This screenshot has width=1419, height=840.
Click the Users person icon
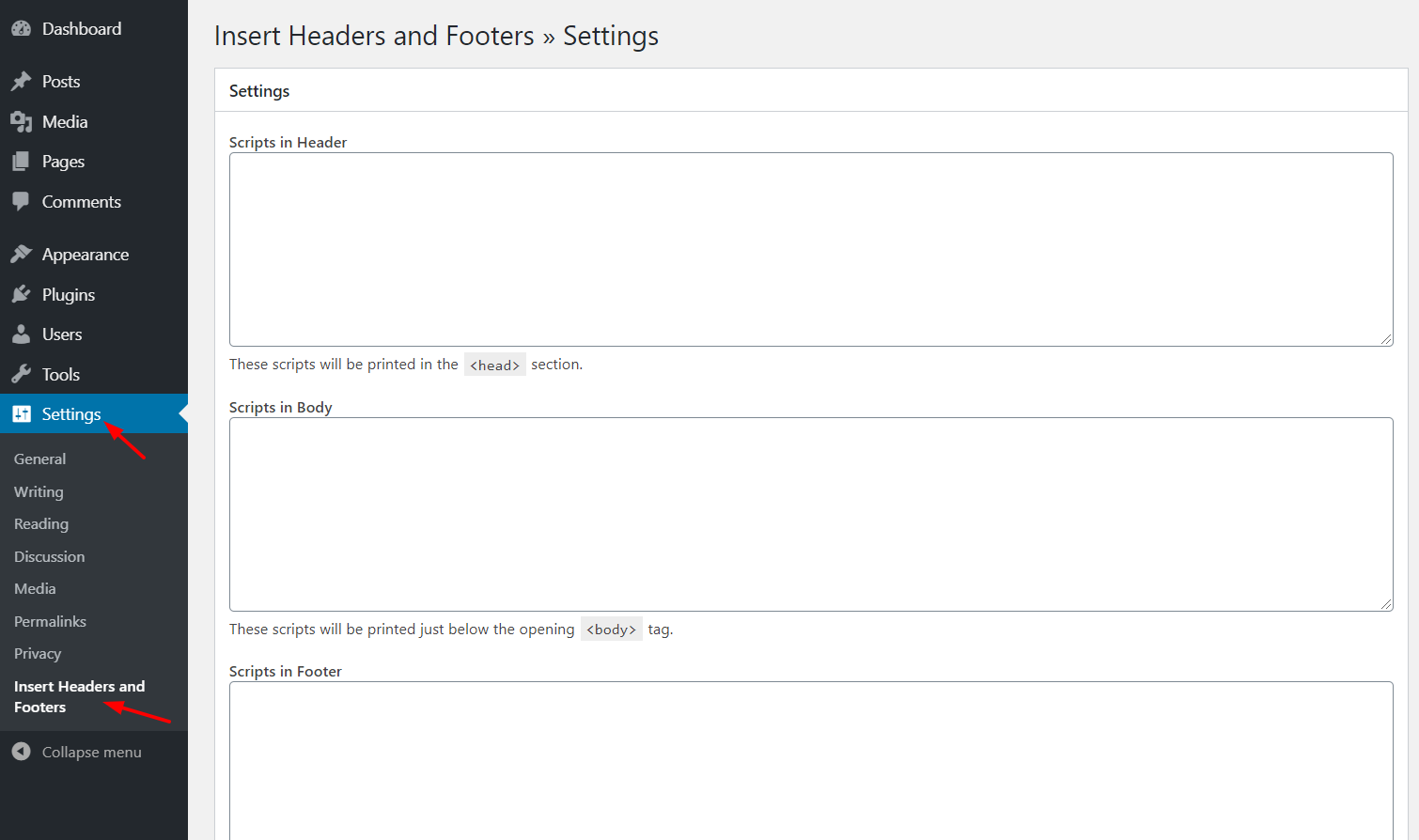click(21, 334)
